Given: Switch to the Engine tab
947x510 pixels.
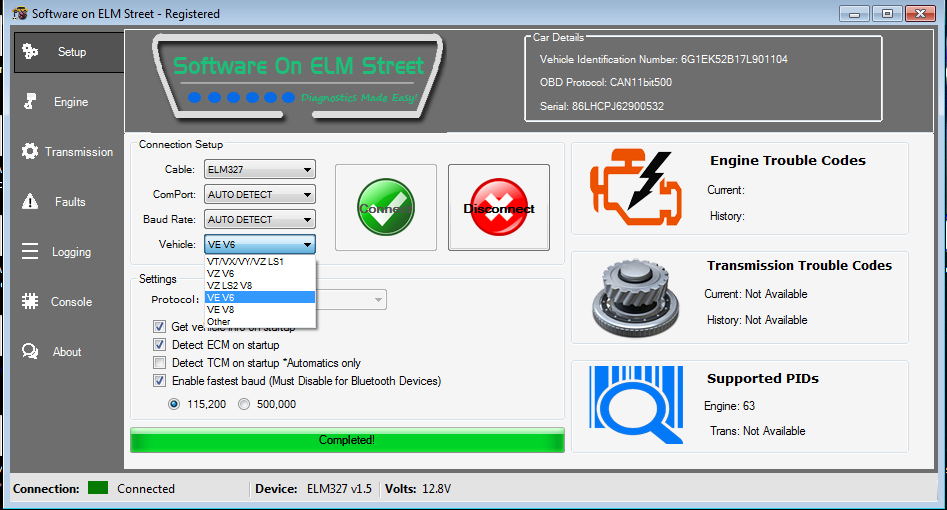Looking at the screenshot, I should [x=69, y=102].
